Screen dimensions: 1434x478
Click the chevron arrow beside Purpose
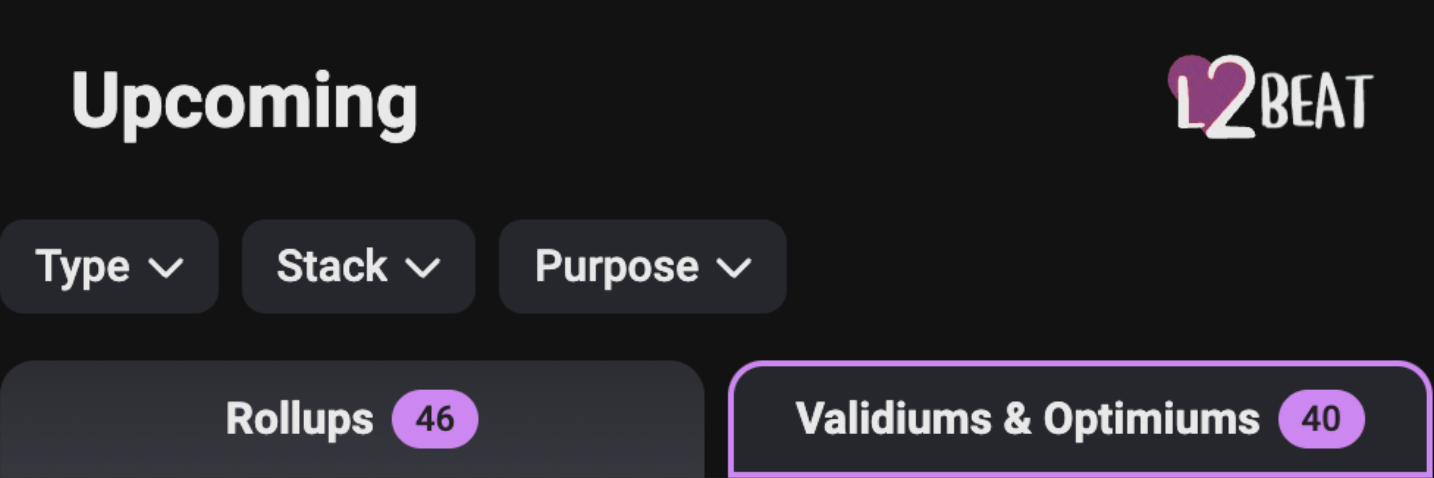click(x=735, y=268)
